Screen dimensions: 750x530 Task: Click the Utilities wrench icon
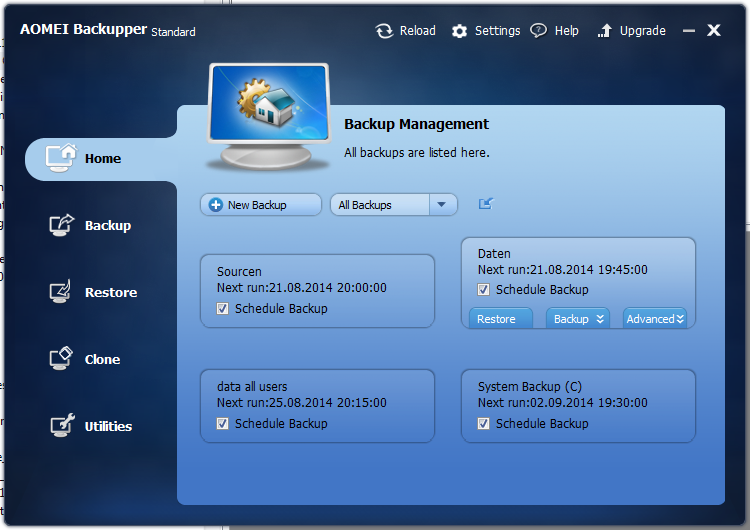click(x=62, y=425)
